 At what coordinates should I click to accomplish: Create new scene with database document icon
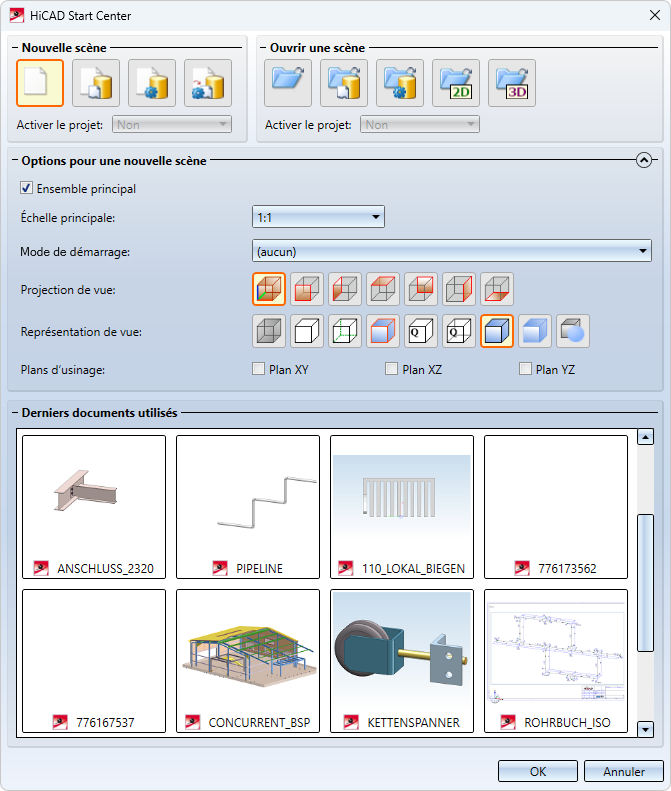(x=96, y=83)
